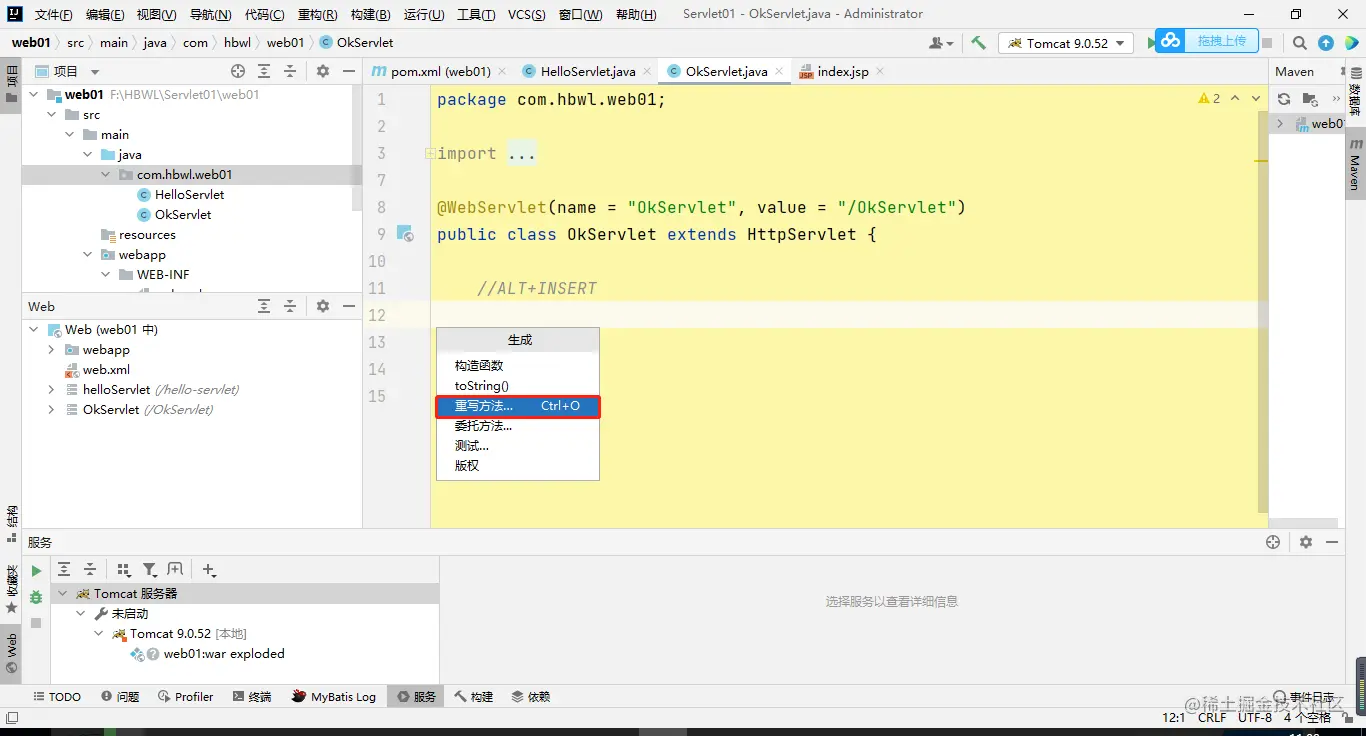
Task: Click the warning triangle inspections indicator
Action: point(1204,98)
